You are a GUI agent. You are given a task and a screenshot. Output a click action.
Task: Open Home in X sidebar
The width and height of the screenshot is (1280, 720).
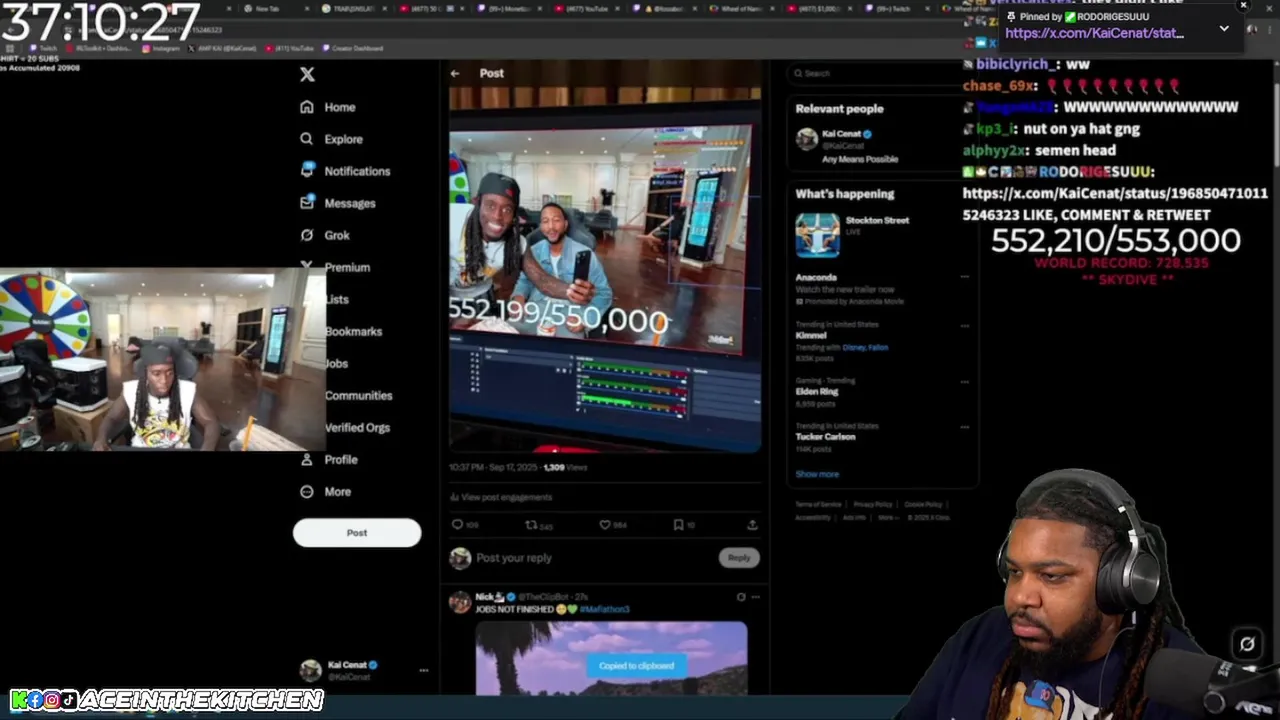coord(339,107)
